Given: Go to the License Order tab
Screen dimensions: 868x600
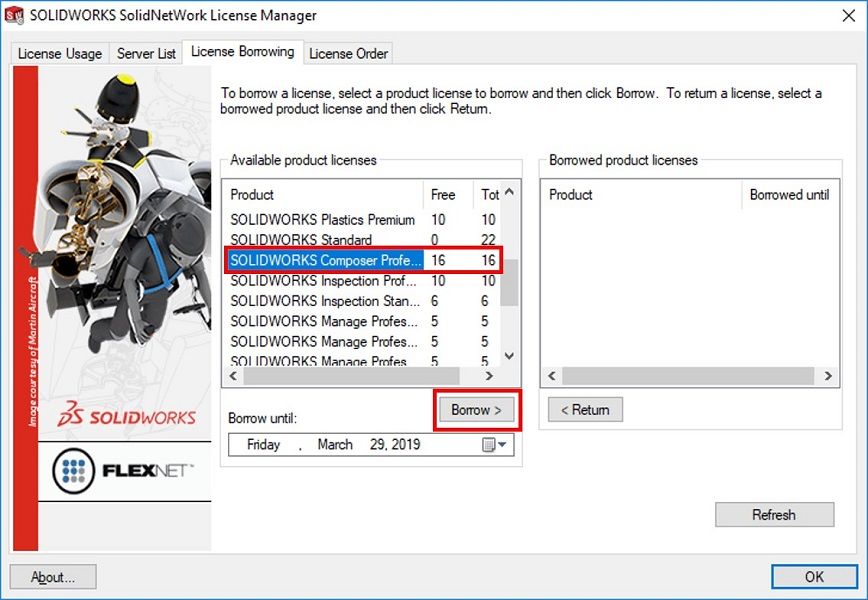Looking at the screenshot, I should pos(348,53).
